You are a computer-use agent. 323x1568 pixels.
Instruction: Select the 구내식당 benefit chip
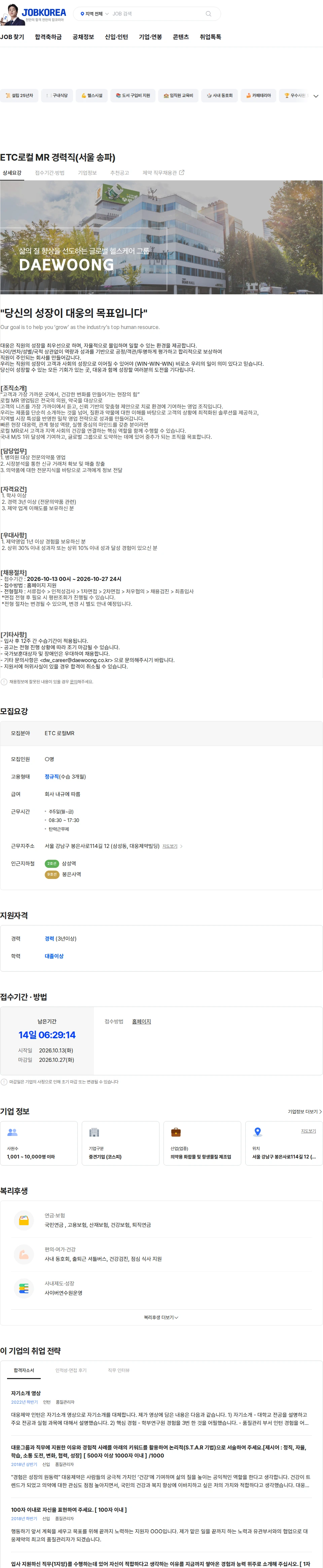coord(57,96)
